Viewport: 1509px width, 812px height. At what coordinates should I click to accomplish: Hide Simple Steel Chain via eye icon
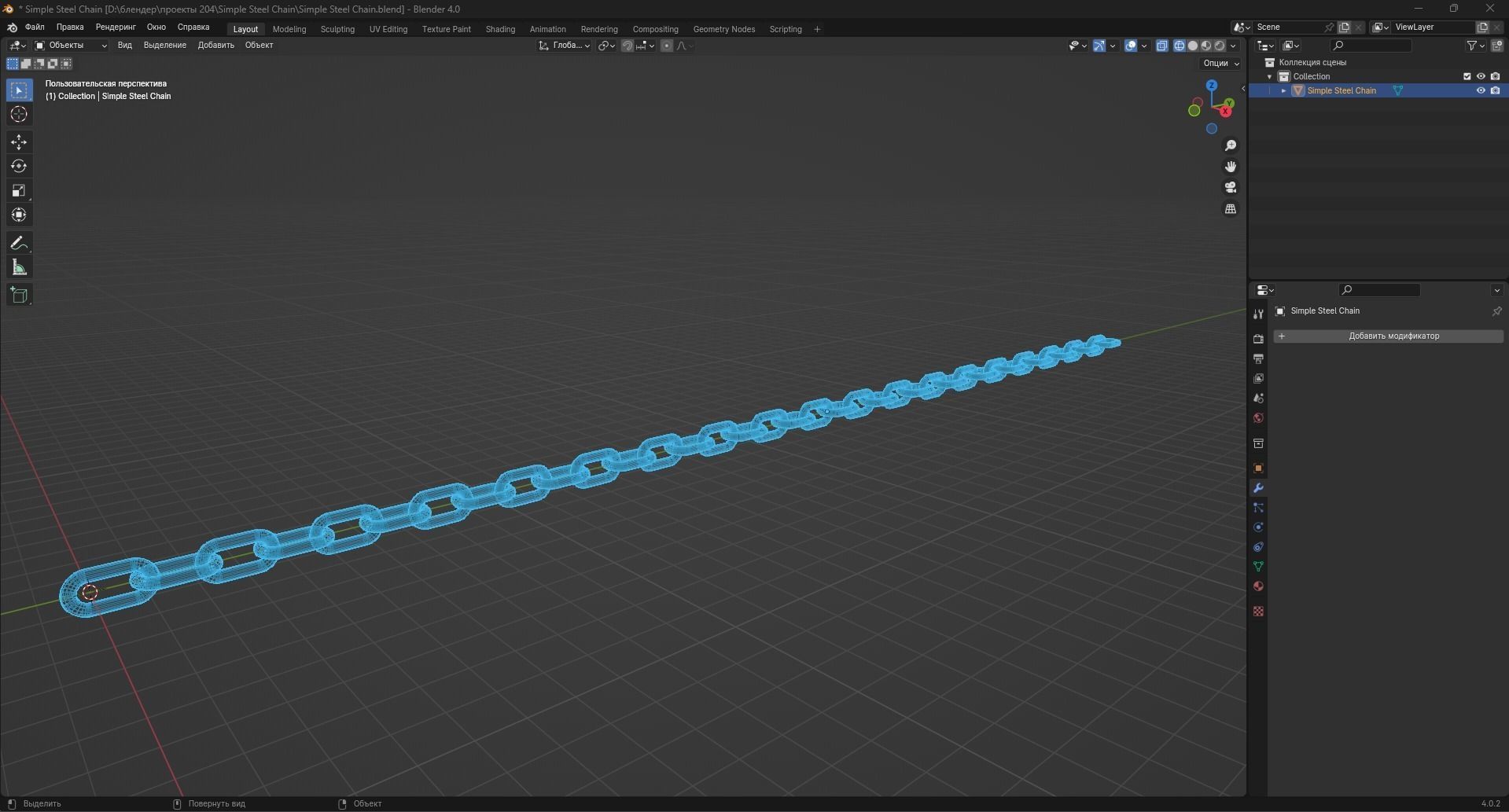1481,90
